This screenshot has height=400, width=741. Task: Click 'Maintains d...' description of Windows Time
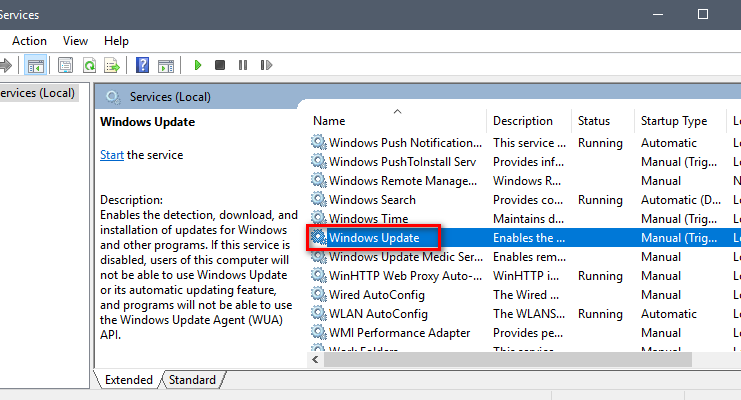528,219
